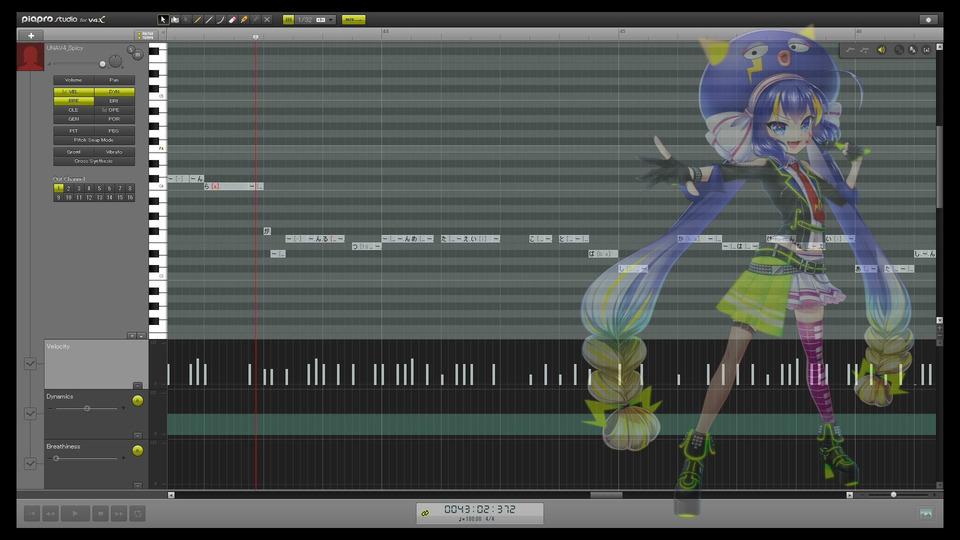Toggle the BRI parameter button
This screenshot has width=960, height=540.
114,101
